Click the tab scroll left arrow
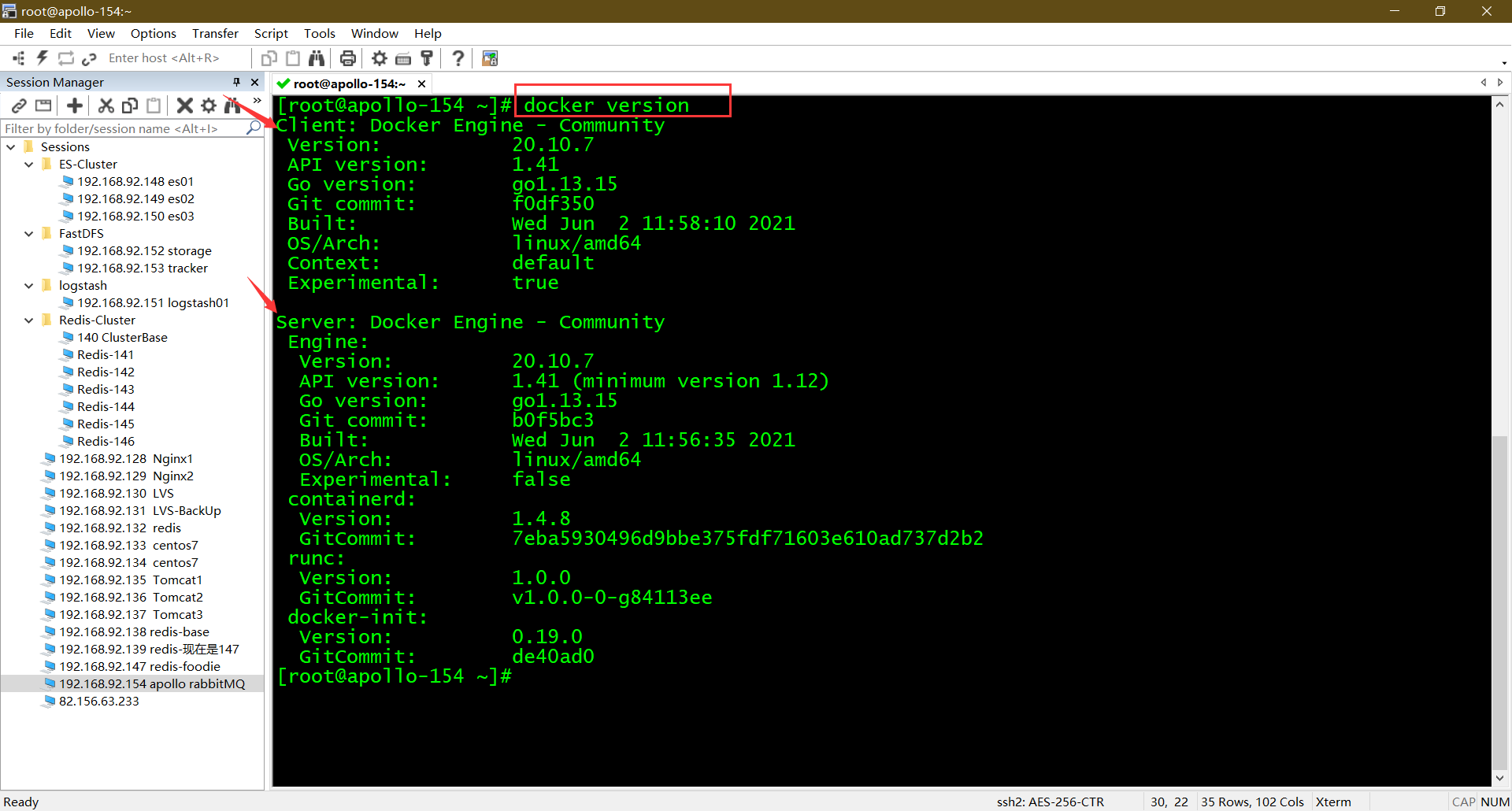The width and height of the screenshot is (1512, 811). coord(1484,83)
